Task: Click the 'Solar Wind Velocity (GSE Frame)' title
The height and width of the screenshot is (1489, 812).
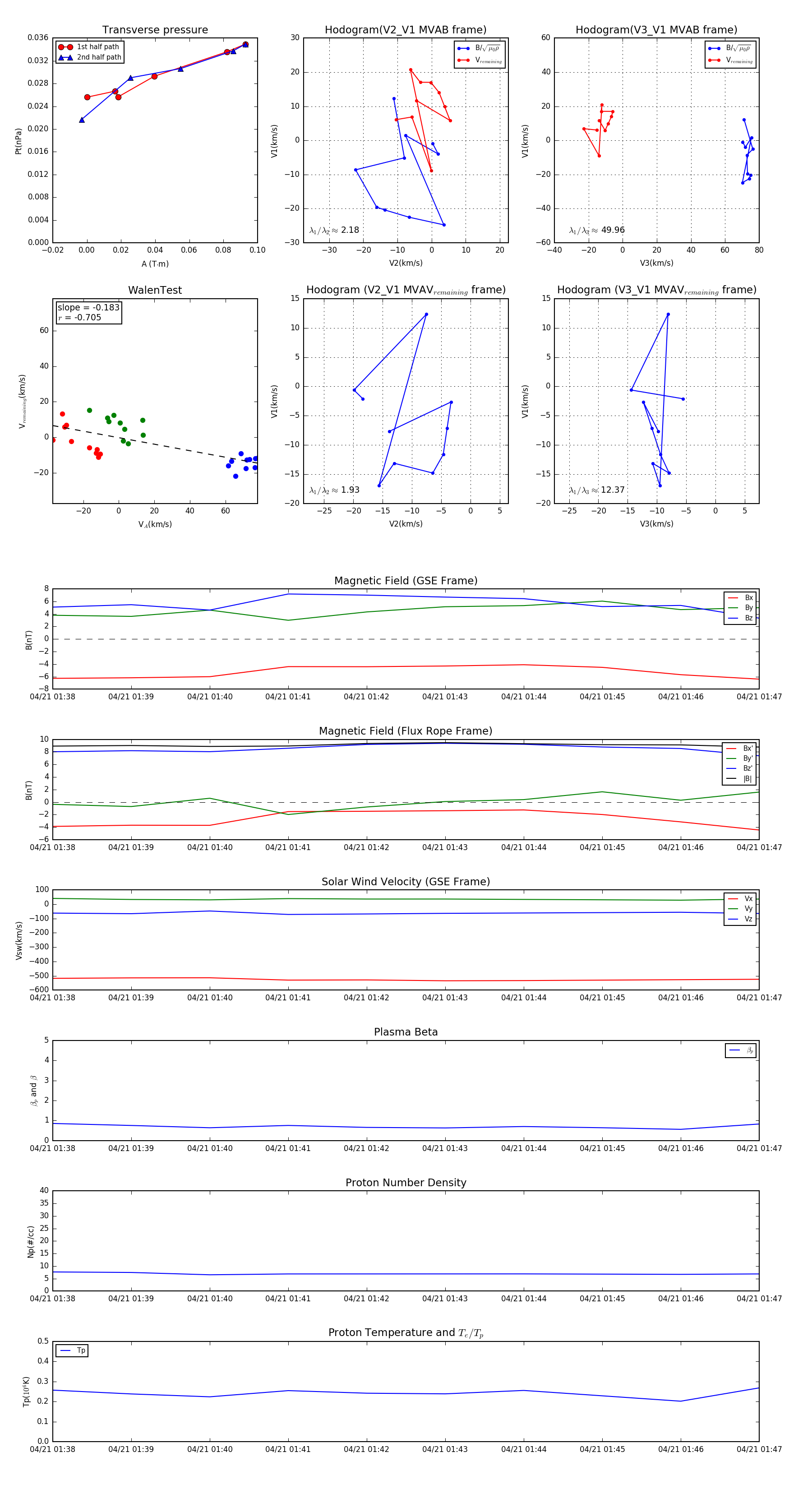Action: pyautogui.click(x=406, y=882)
